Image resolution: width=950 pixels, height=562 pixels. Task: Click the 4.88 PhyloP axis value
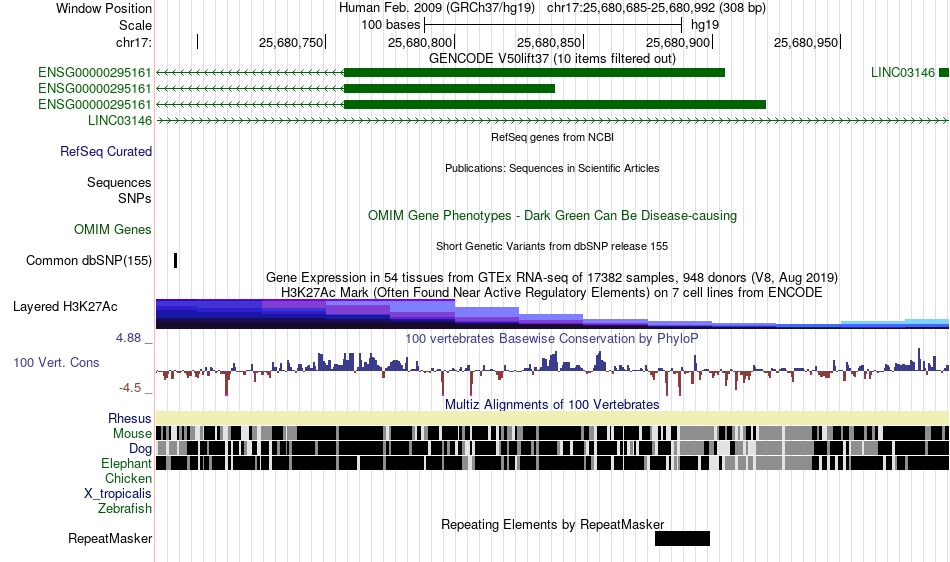[x=128, y=338]
